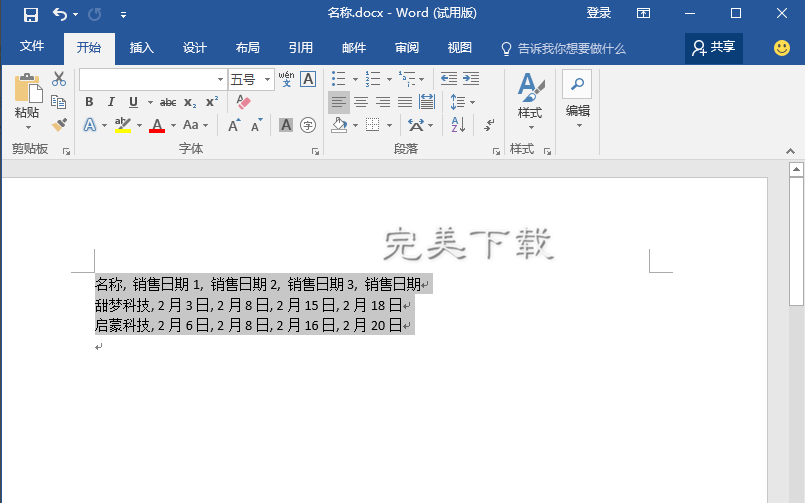This screenshot has width=805, height=503.
Task: Decrease paragraph indent
Action: click(x=449, y=79)
